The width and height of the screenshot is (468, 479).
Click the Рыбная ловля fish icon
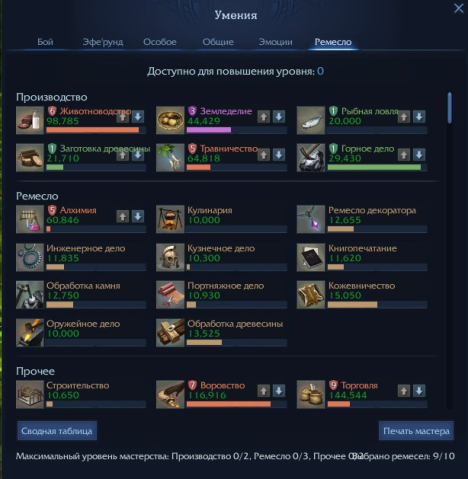pos(311,120)
